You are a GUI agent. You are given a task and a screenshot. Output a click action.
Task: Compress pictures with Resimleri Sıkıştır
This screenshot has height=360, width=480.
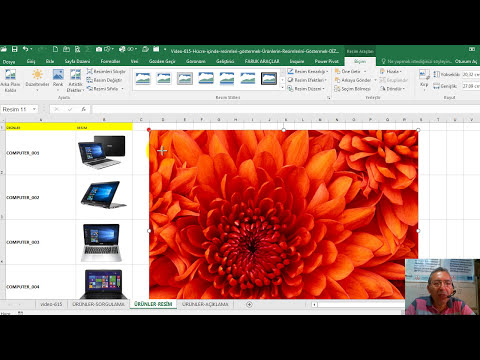106,71
